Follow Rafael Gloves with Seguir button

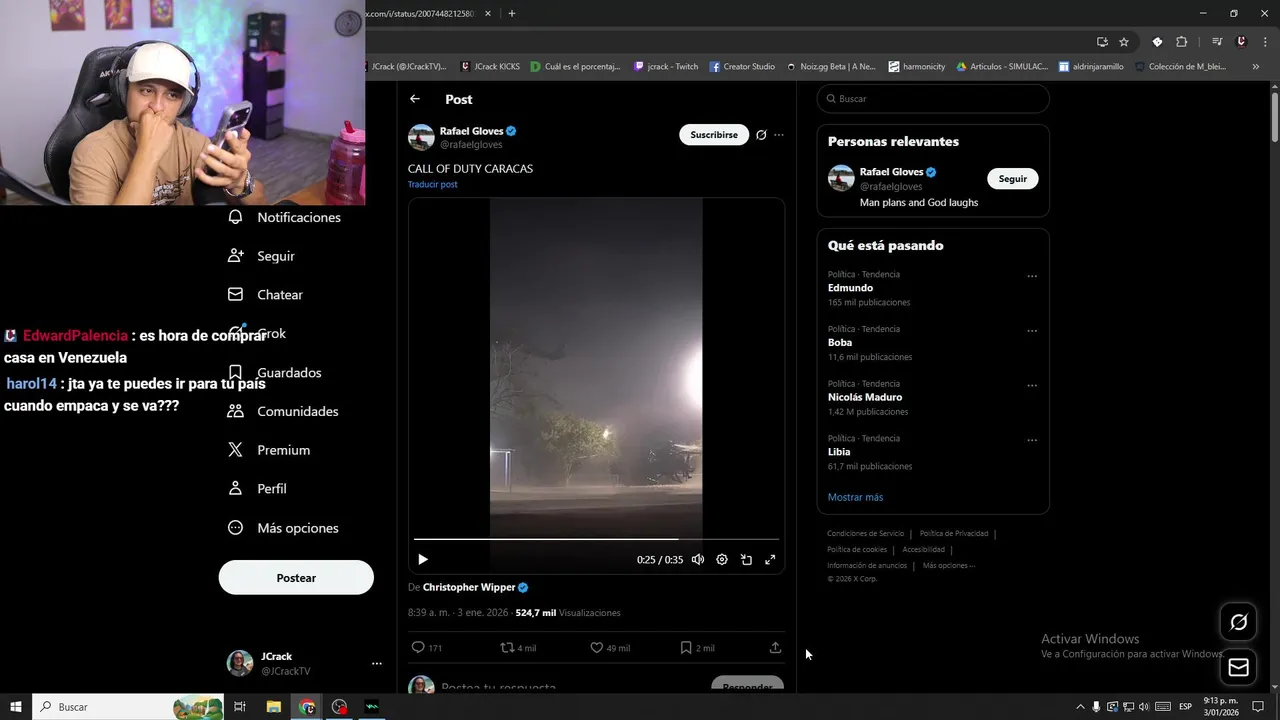1013,179
